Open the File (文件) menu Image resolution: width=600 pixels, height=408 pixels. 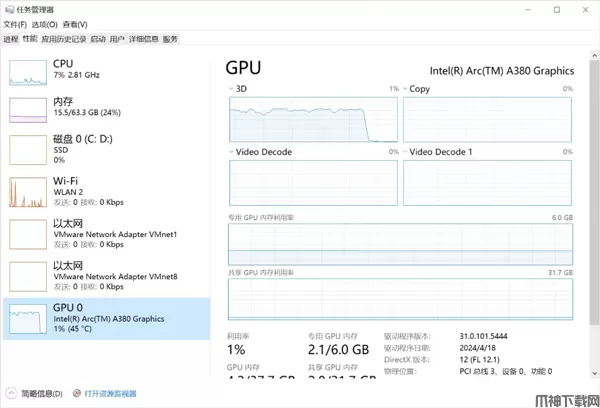[x=14, y=24]
